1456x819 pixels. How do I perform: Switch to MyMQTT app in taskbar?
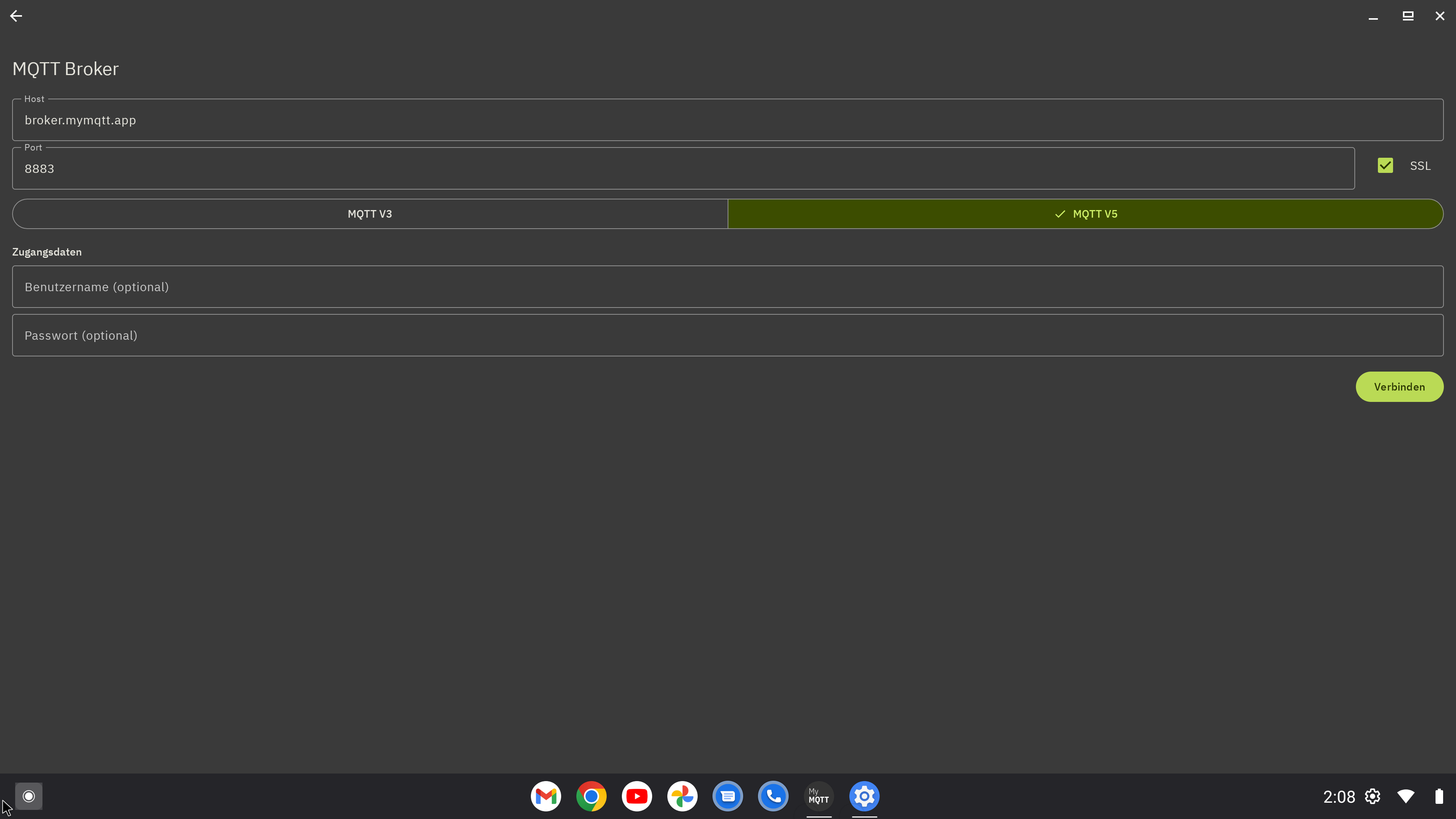[819, 796]
